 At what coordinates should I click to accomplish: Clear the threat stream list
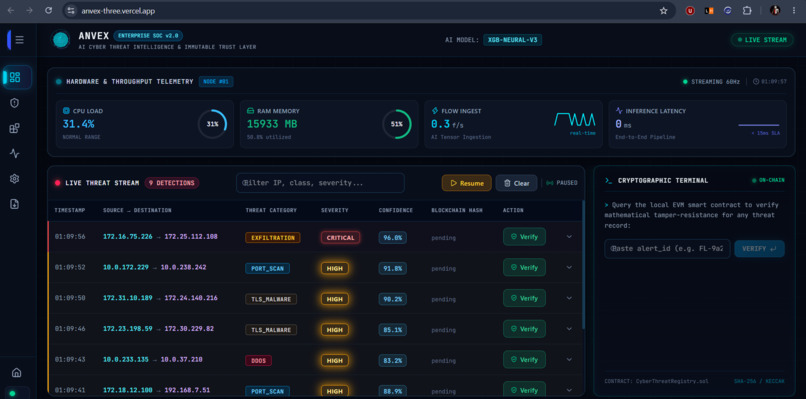coord(516,183)
